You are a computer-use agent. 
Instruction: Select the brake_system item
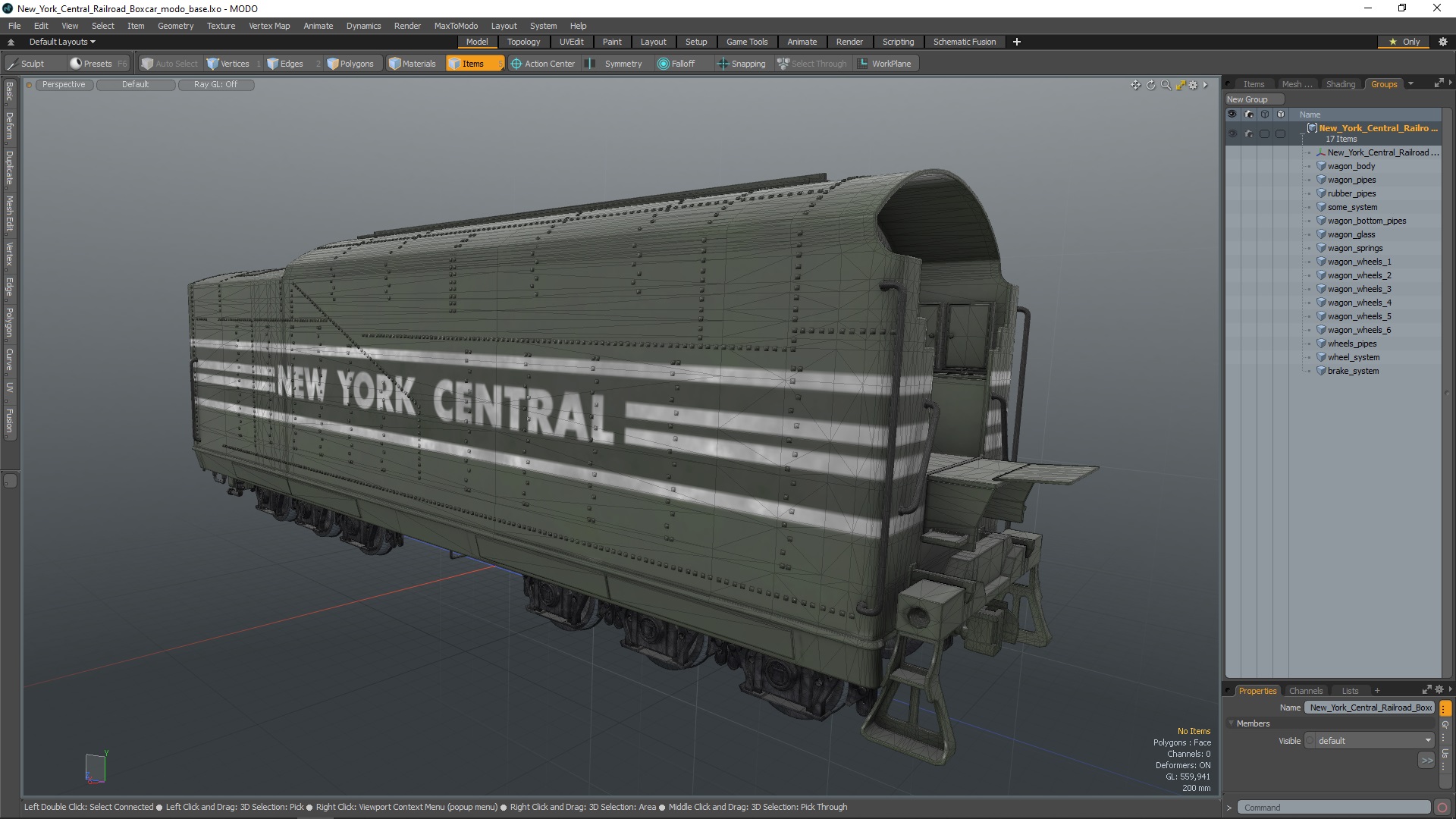(1353, 371)
